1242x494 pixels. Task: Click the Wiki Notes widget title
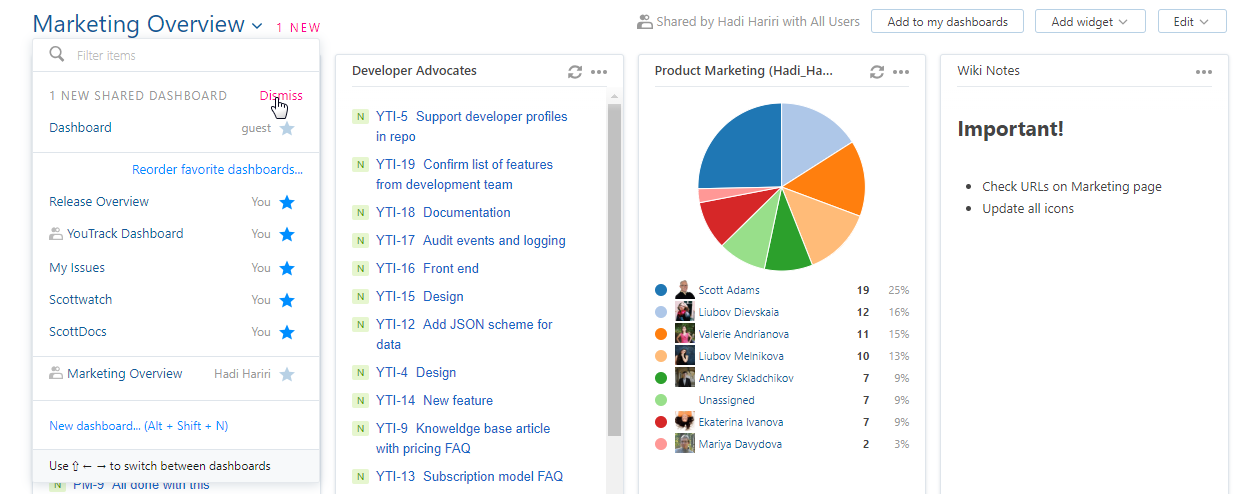coord(989,71)
